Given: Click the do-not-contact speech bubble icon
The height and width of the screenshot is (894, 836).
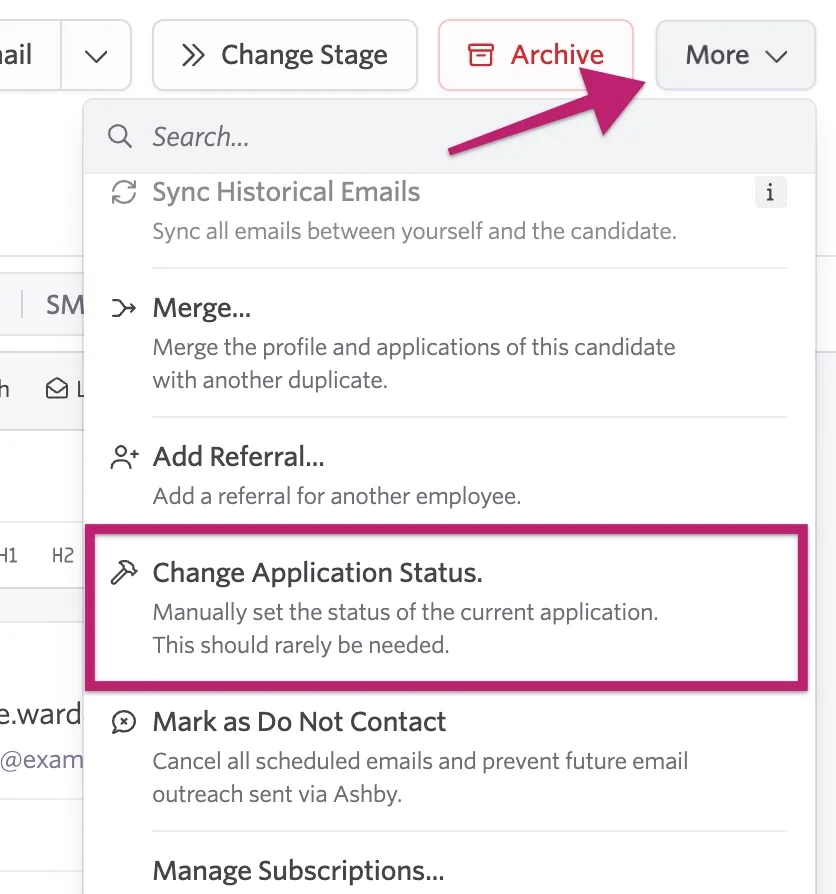Looking at the screenshot, I should point(124,722).
